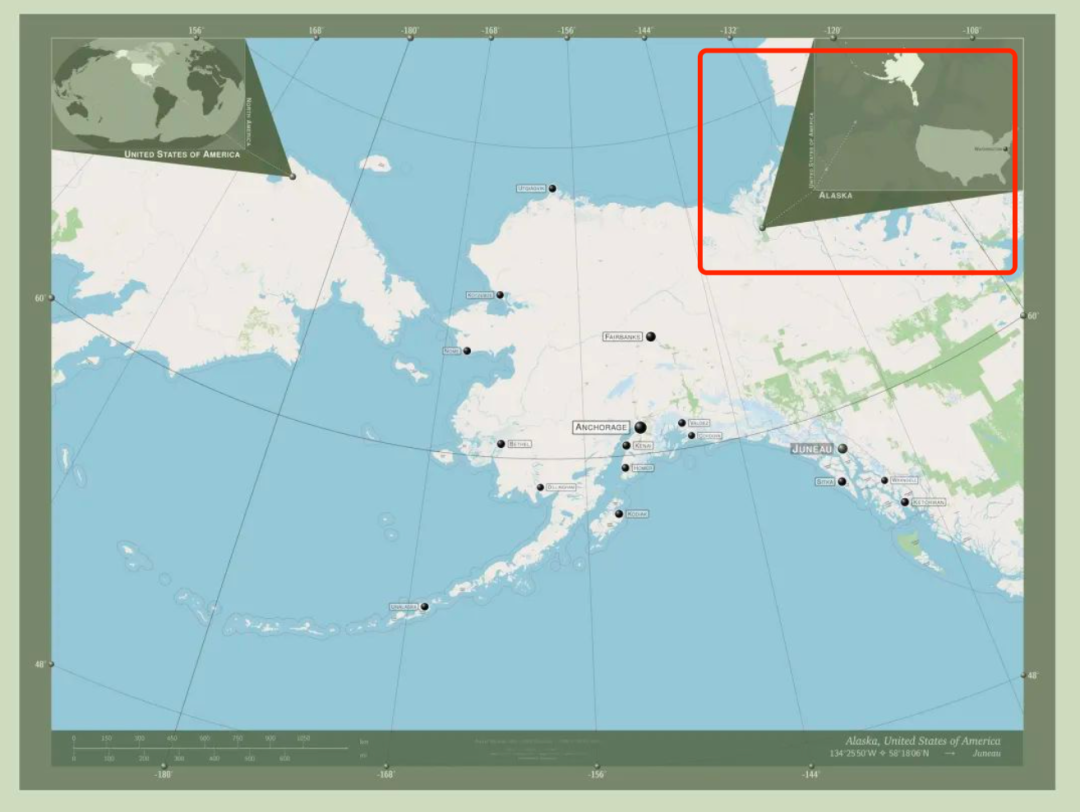The width and height of the screenshot is (1080, 812).
Task: Select the Juneau capital marker dot
Action: (843, 449)
